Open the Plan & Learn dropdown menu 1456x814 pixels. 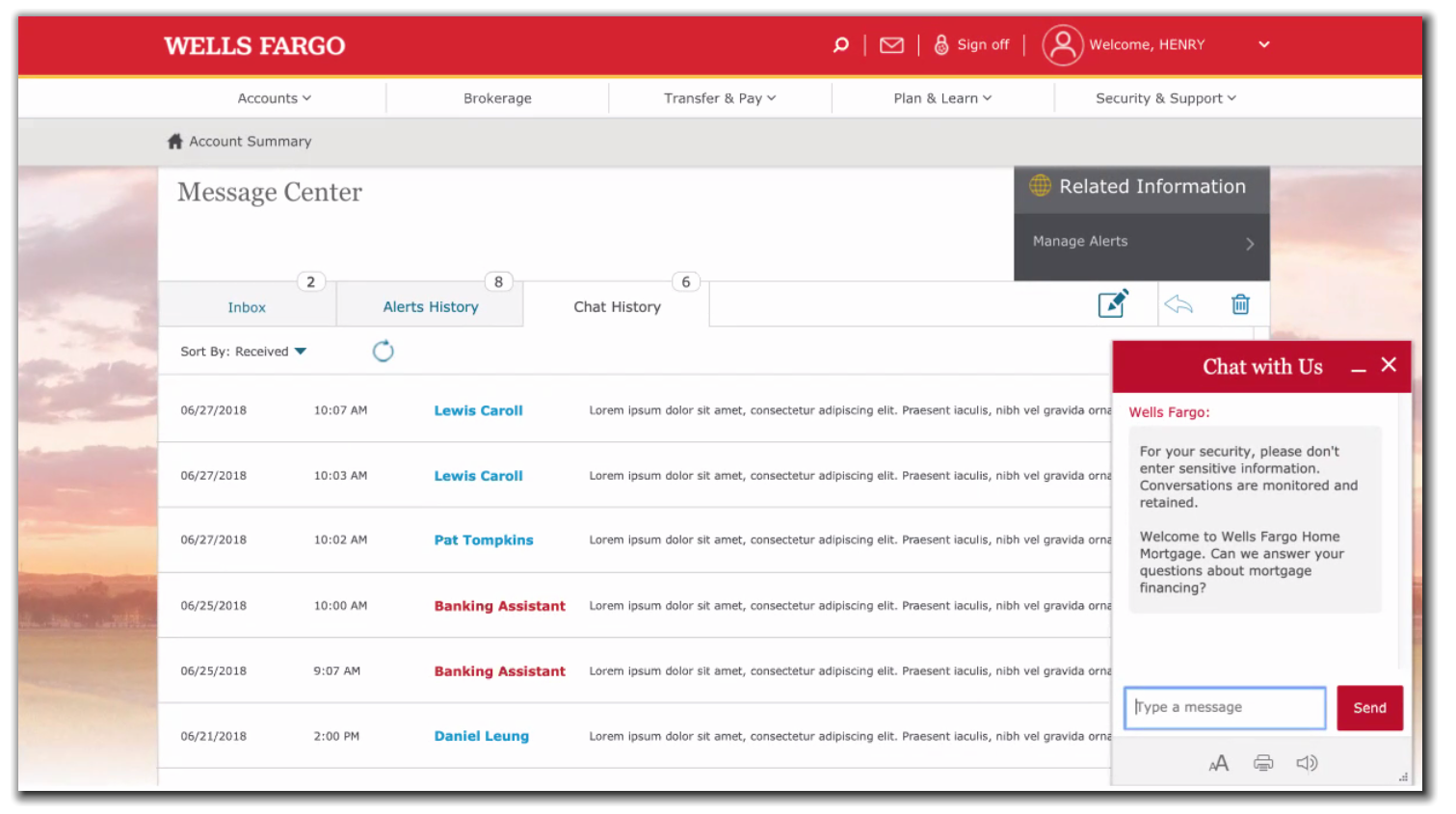point(941,98)
